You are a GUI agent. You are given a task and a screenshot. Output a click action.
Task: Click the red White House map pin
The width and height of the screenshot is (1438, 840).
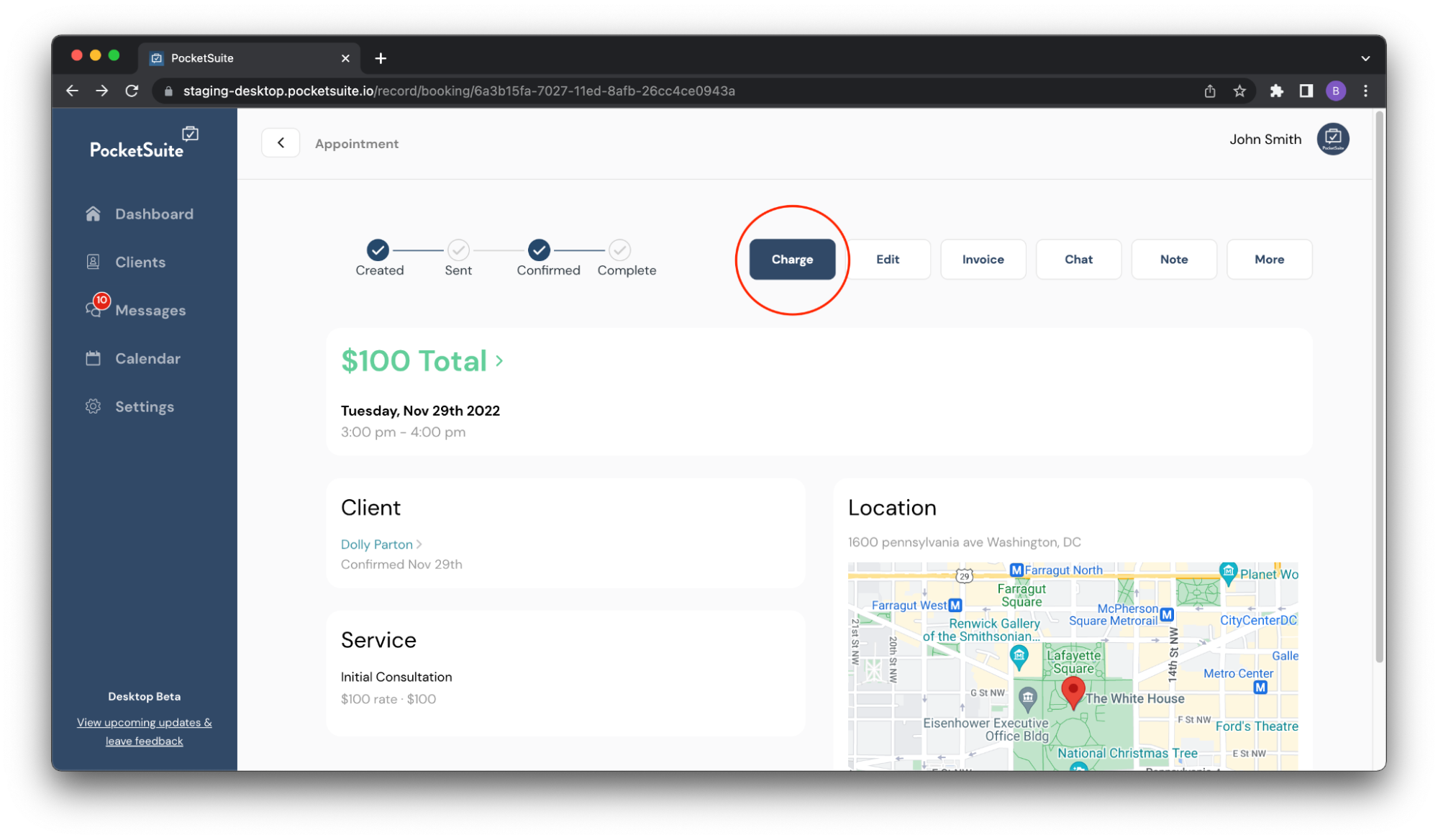pos(1073,693)
